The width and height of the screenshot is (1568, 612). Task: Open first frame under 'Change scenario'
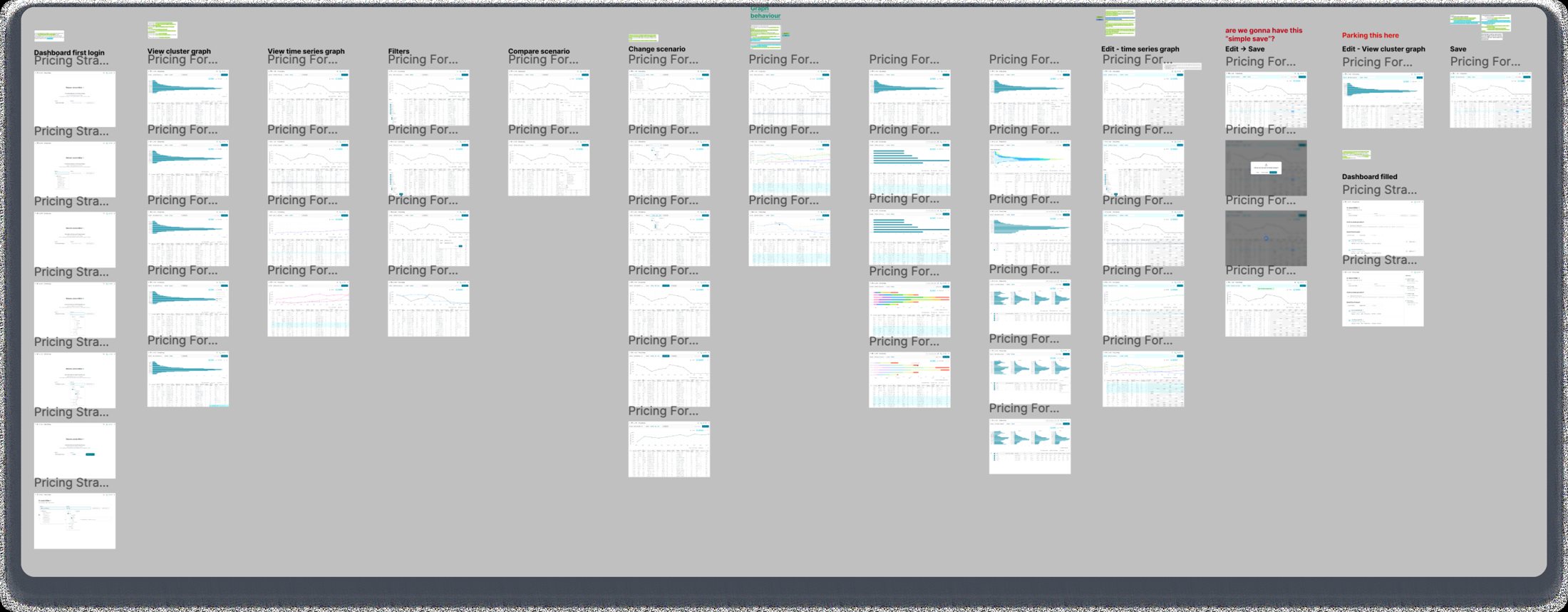pyautogui.click(x=669, y=98)
